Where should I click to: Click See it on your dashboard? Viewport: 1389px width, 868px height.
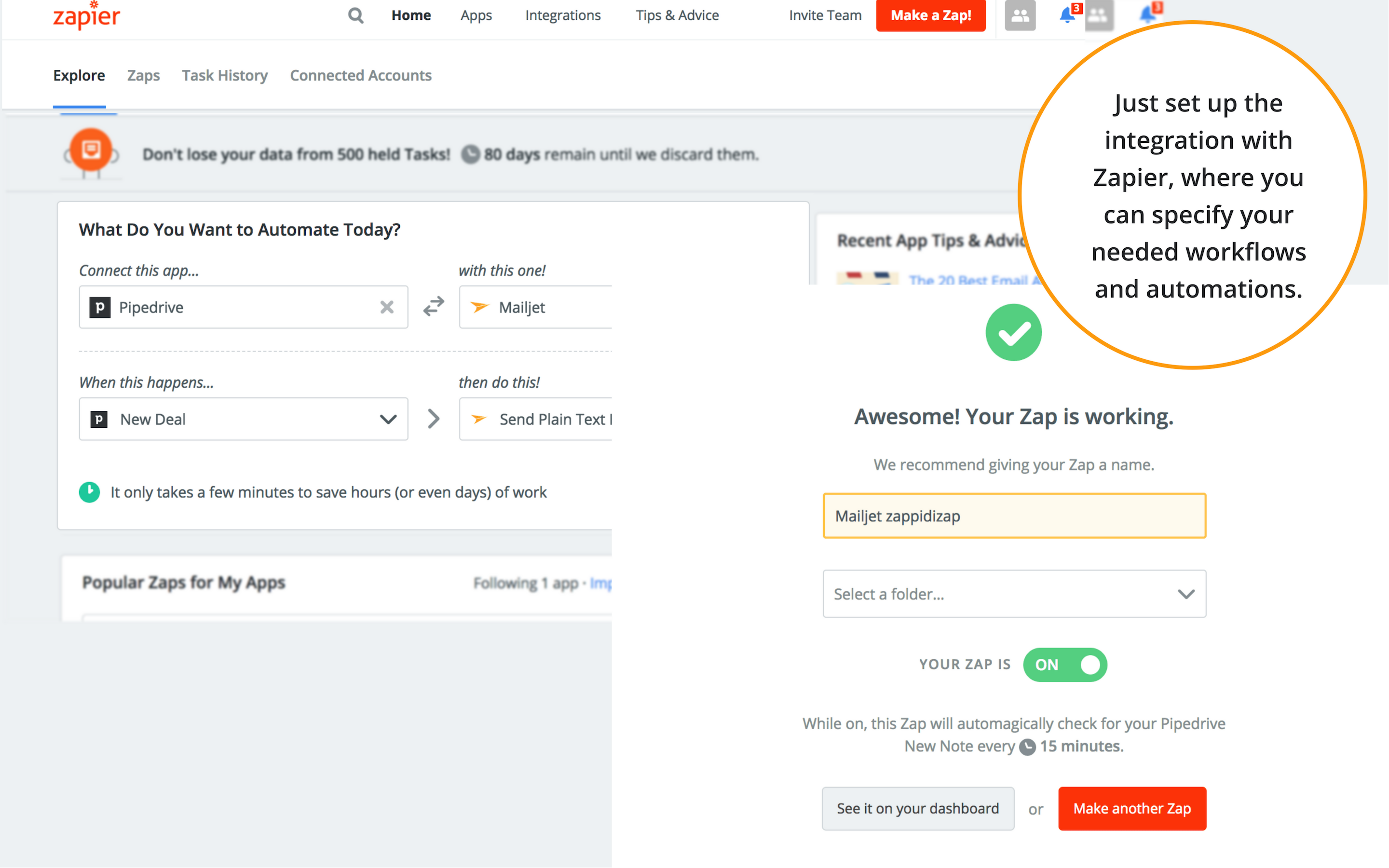(918, 808)
